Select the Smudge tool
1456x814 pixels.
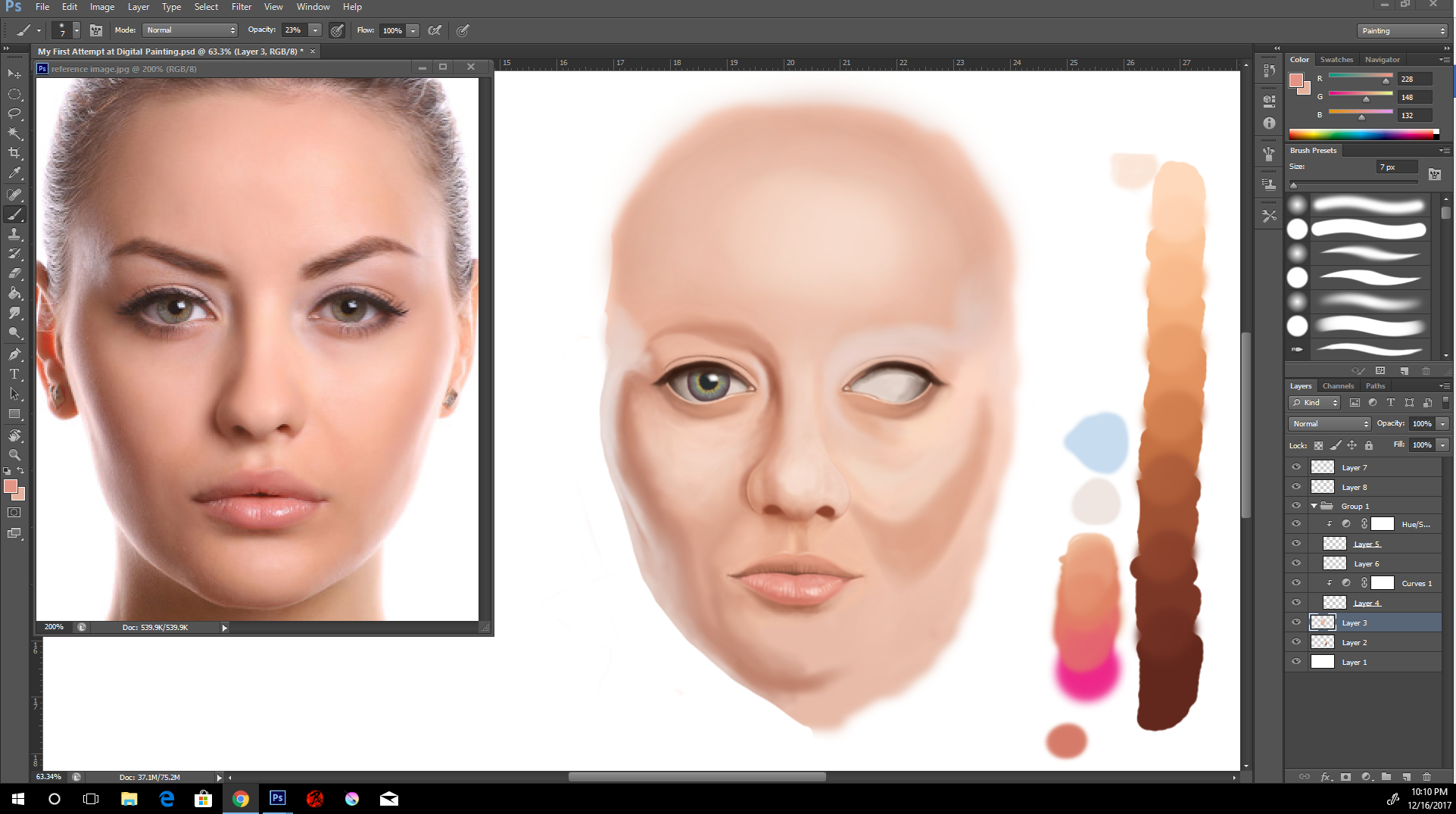click(x=14, y=313)
